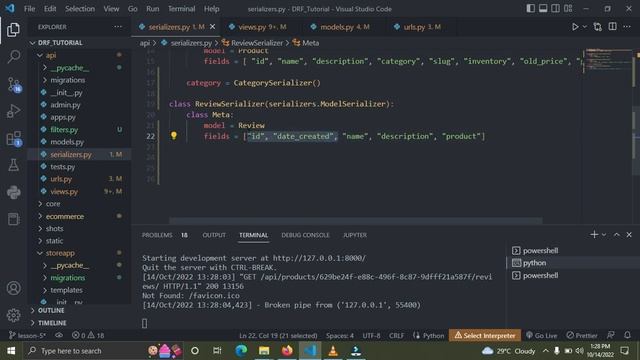This screenshot has width=640, height=360.
Task: Create a new terminal with plus icon
Action: click(x=594, y=235)
